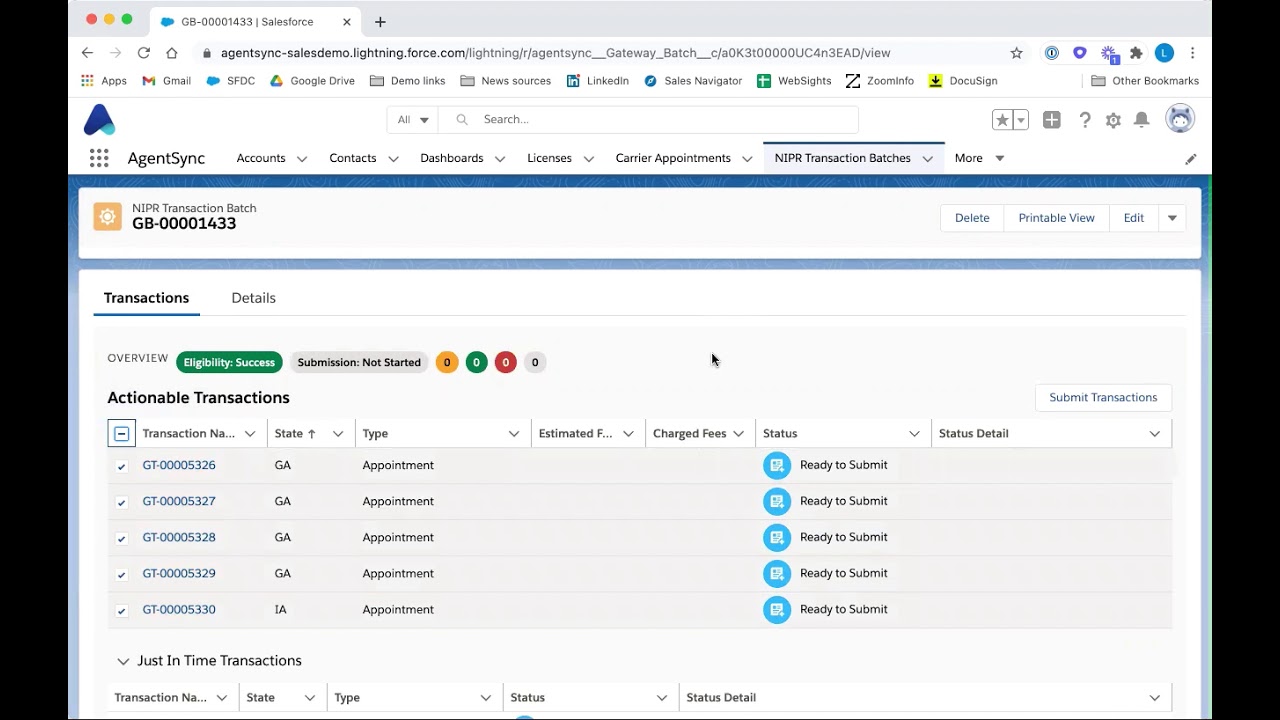
Task: Sort by the State column header
Action: pos(295,433)
